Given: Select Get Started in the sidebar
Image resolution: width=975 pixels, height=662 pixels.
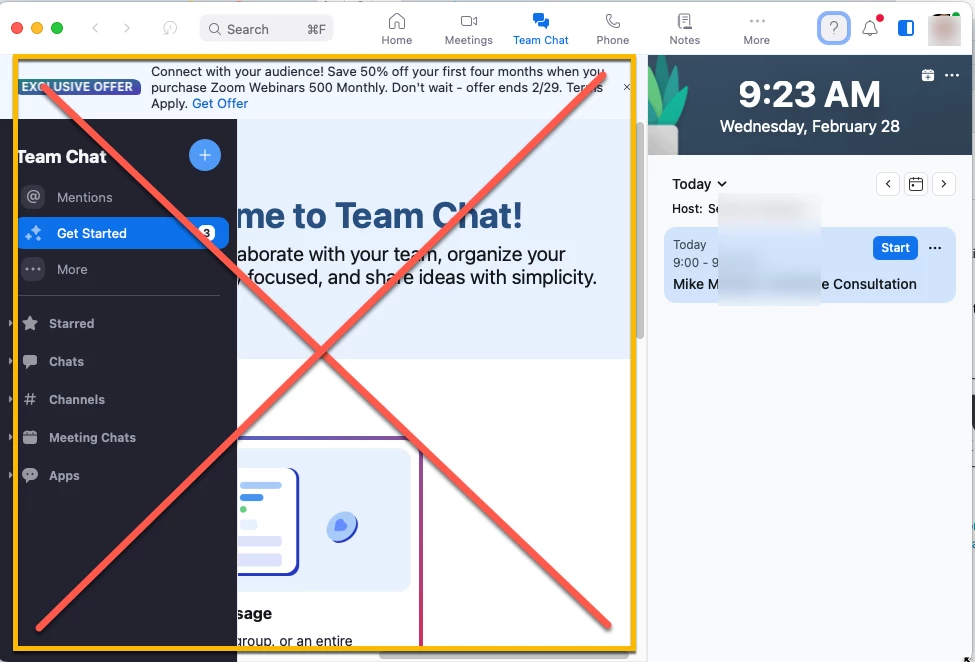Looking at the screenshot, I should pyautogui.click(x=123, y=233).
